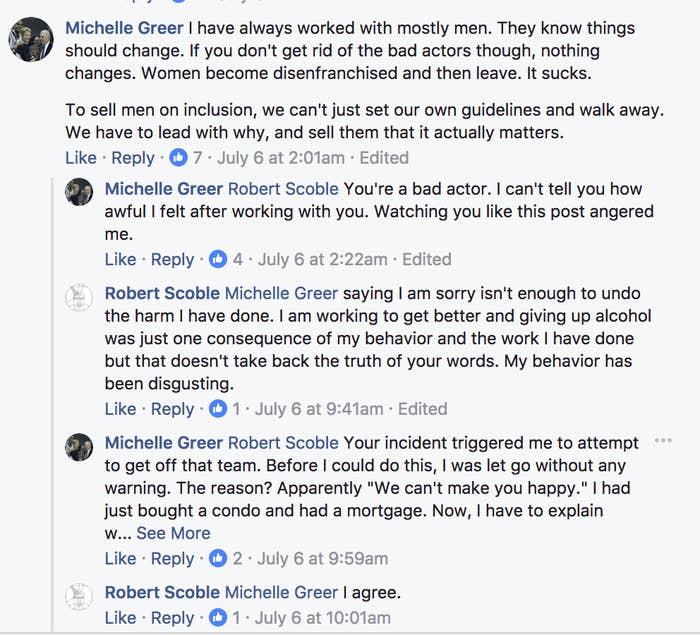The height and width of the screenshot is (635, 700).
Task: Click the thumbs-up icon beside 4 likes
Action: tap(218, 259)
